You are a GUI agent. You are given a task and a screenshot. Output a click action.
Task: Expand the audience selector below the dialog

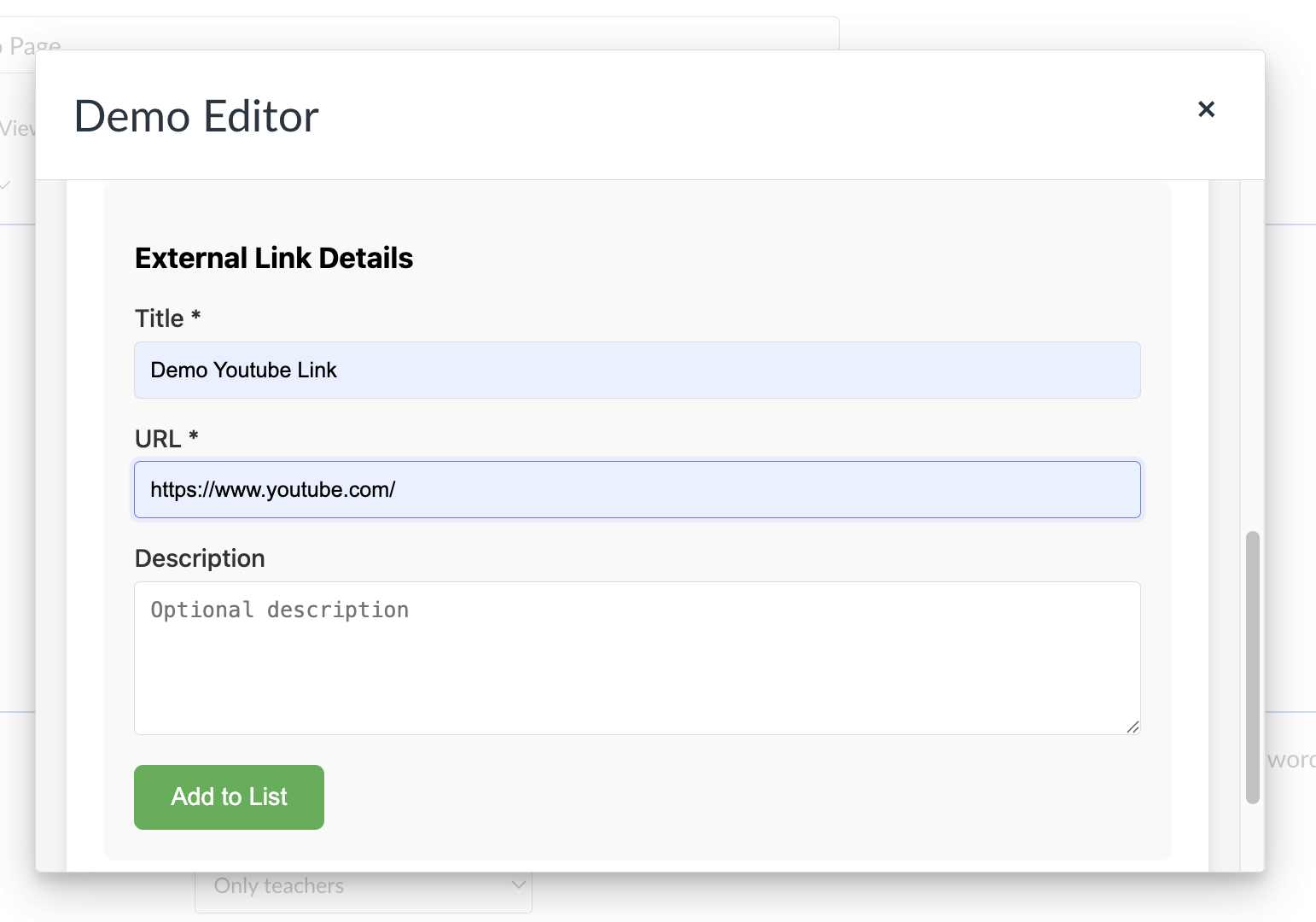[363, 887]
